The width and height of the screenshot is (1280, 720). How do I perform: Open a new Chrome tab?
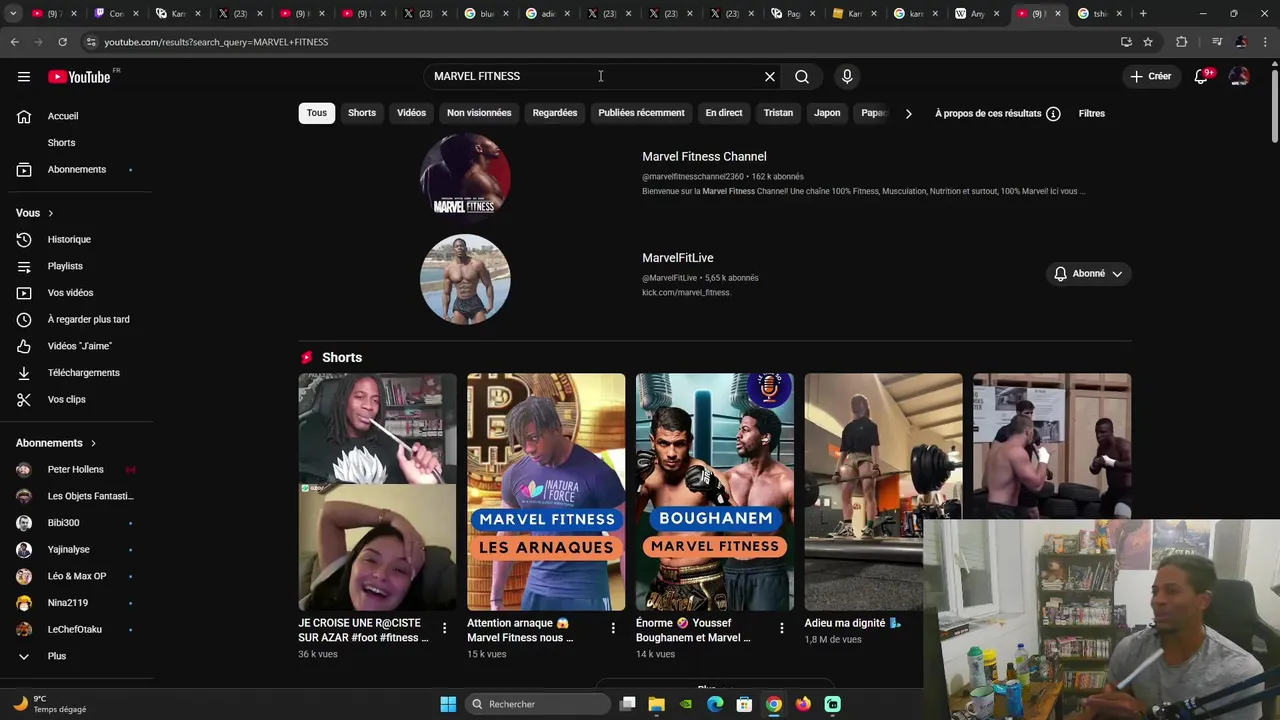click(x=1143, y=14)
